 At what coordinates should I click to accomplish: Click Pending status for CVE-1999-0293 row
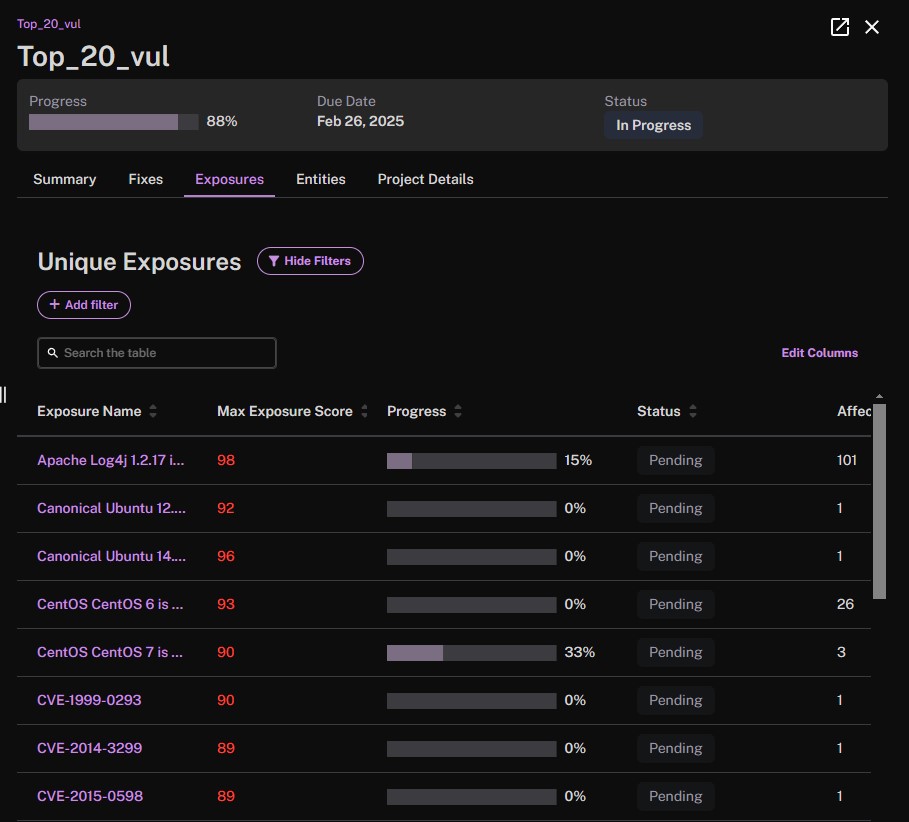pos(675,700)
